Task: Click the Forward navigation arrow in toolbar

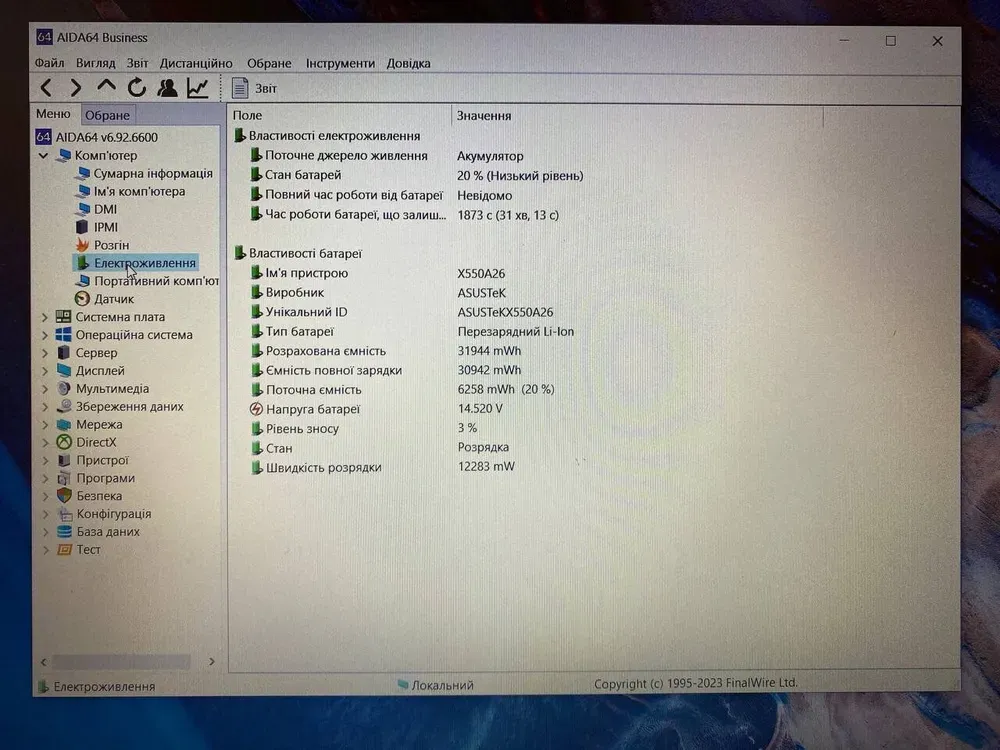Action: click(76, 89)
